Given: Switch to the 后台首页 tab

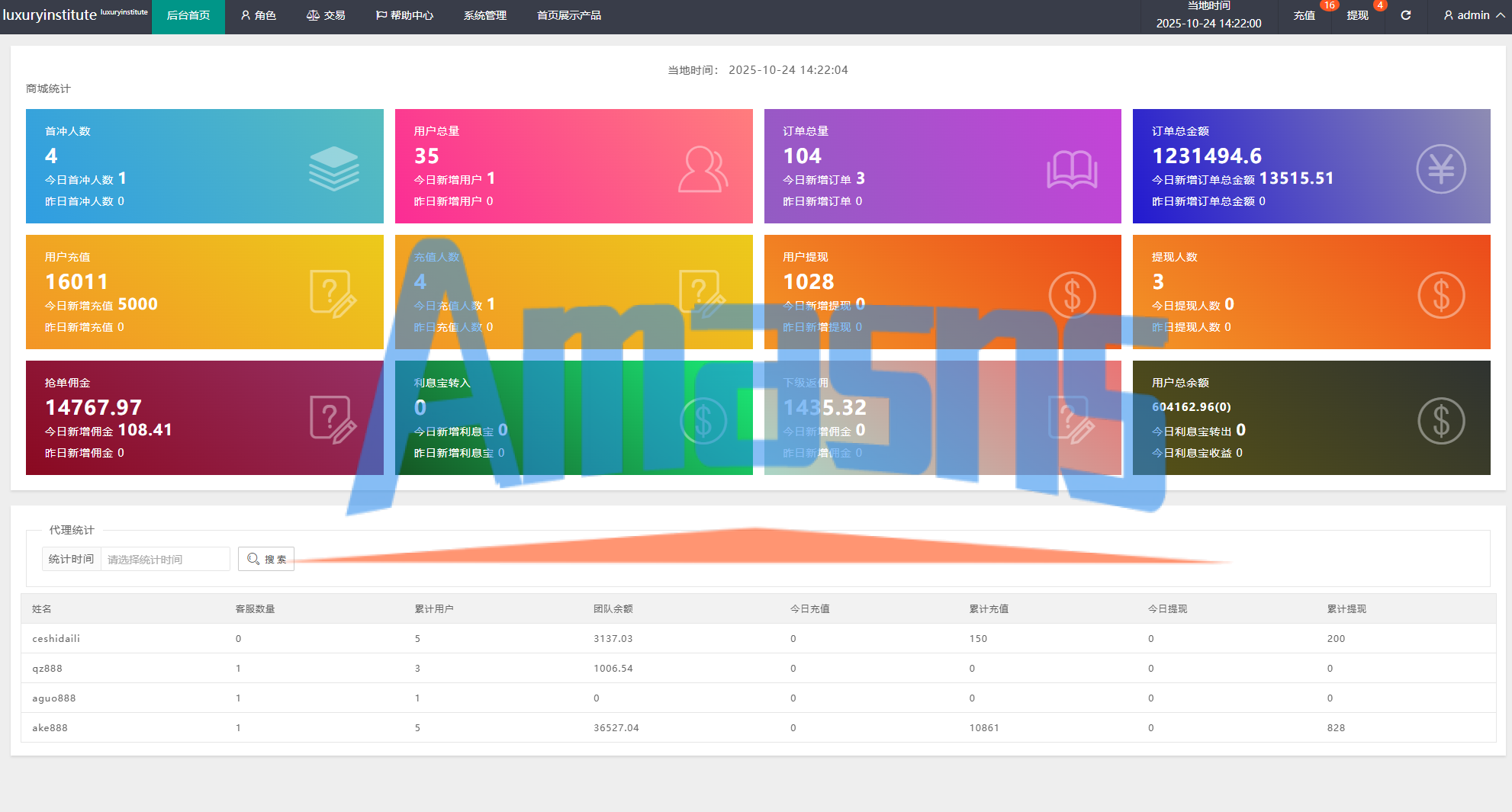Looking at the screenshot, I should tap(188, 15).
